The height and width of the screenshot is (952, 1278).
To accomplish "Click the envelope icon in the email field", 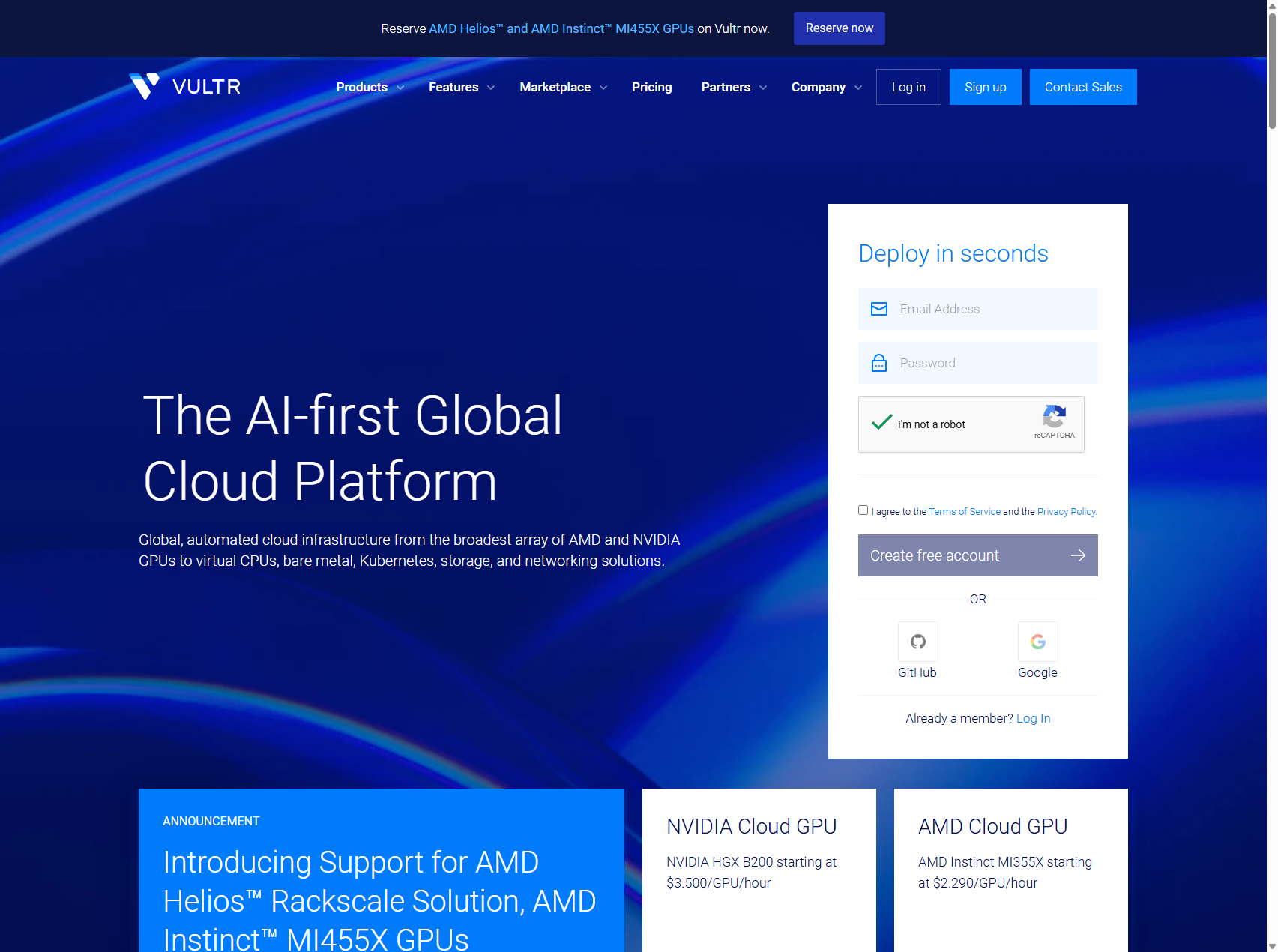I will click(879, 309).
